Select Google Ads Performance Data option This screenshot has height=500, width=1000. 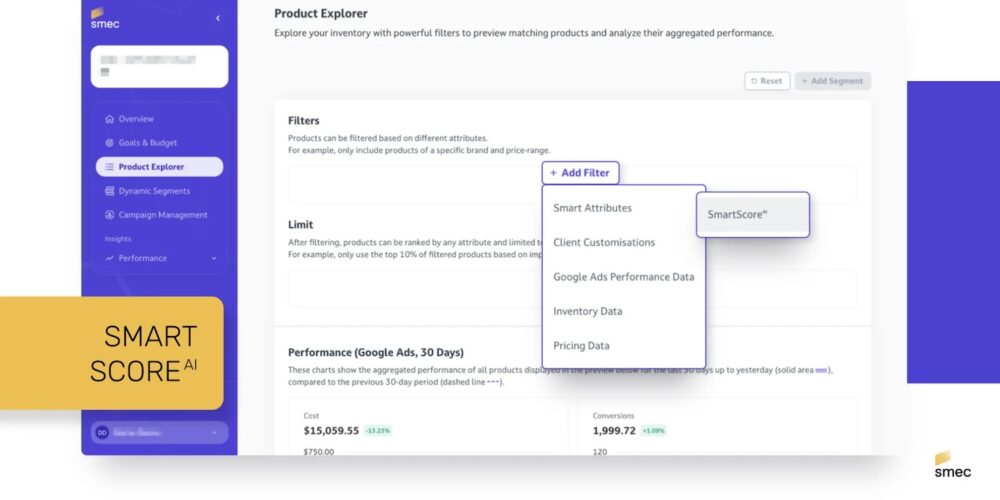(x=624, y=277)
